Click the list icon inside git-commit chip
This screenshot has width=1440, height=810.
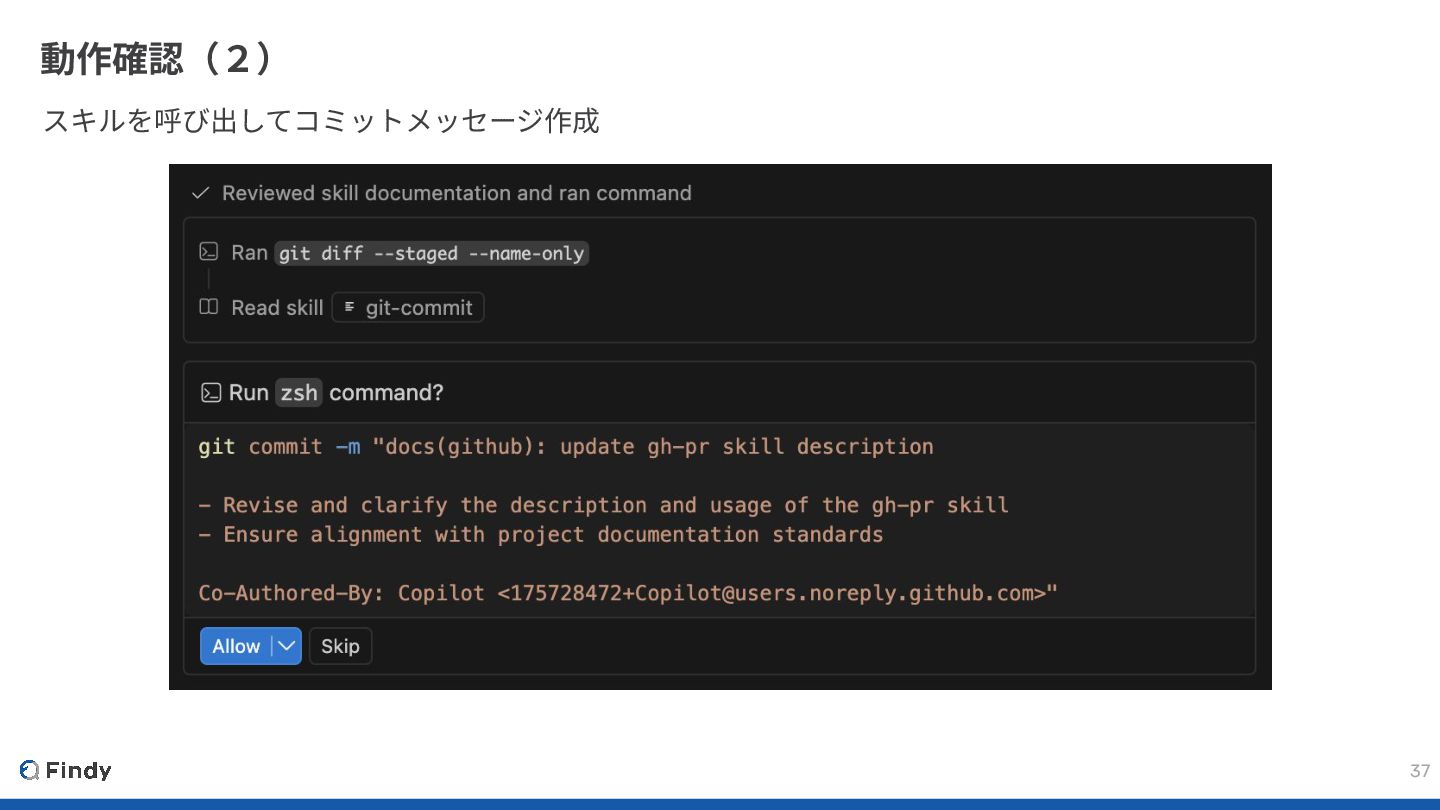coord(349,307)
